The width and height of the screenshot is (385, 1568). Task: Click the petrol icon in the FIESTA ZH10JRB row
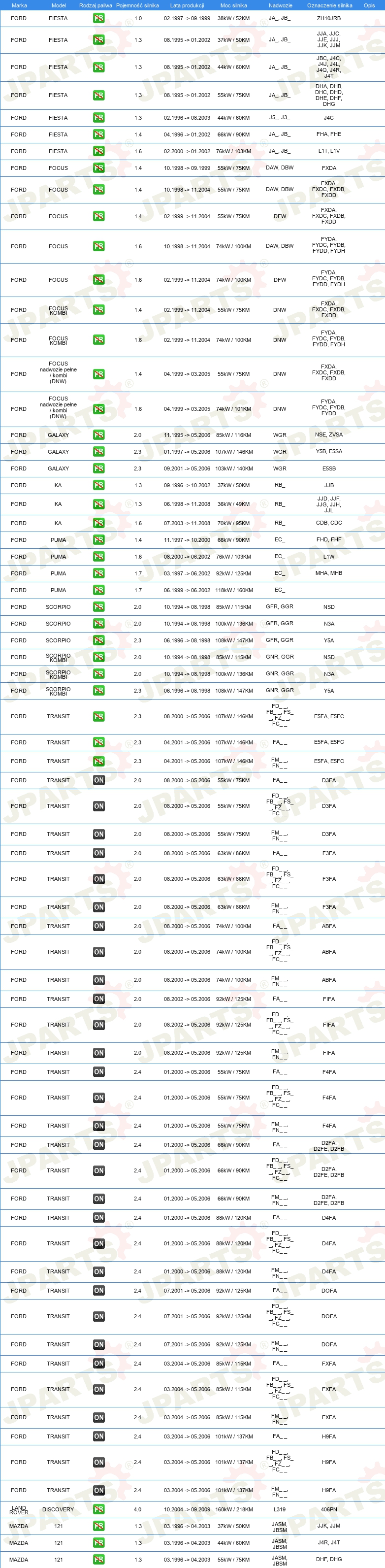[98, 18]
